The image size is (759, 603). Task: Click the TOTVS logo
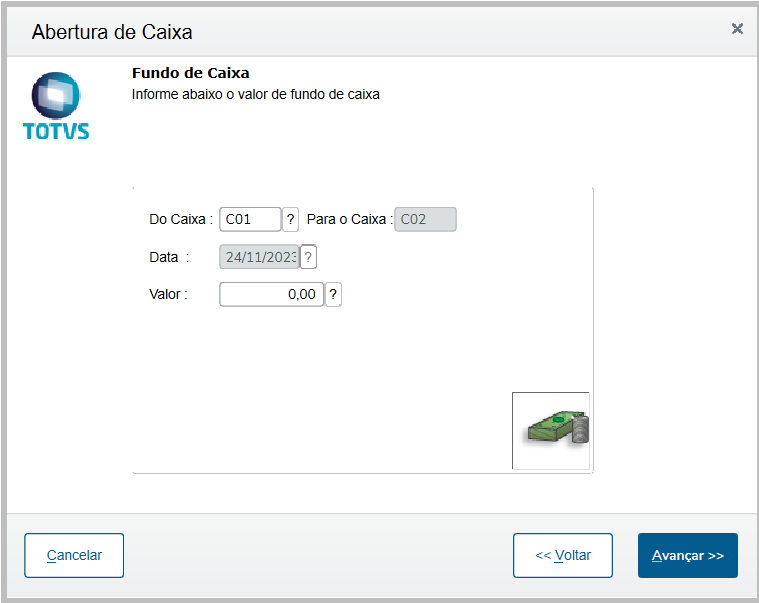coord(55,106)
